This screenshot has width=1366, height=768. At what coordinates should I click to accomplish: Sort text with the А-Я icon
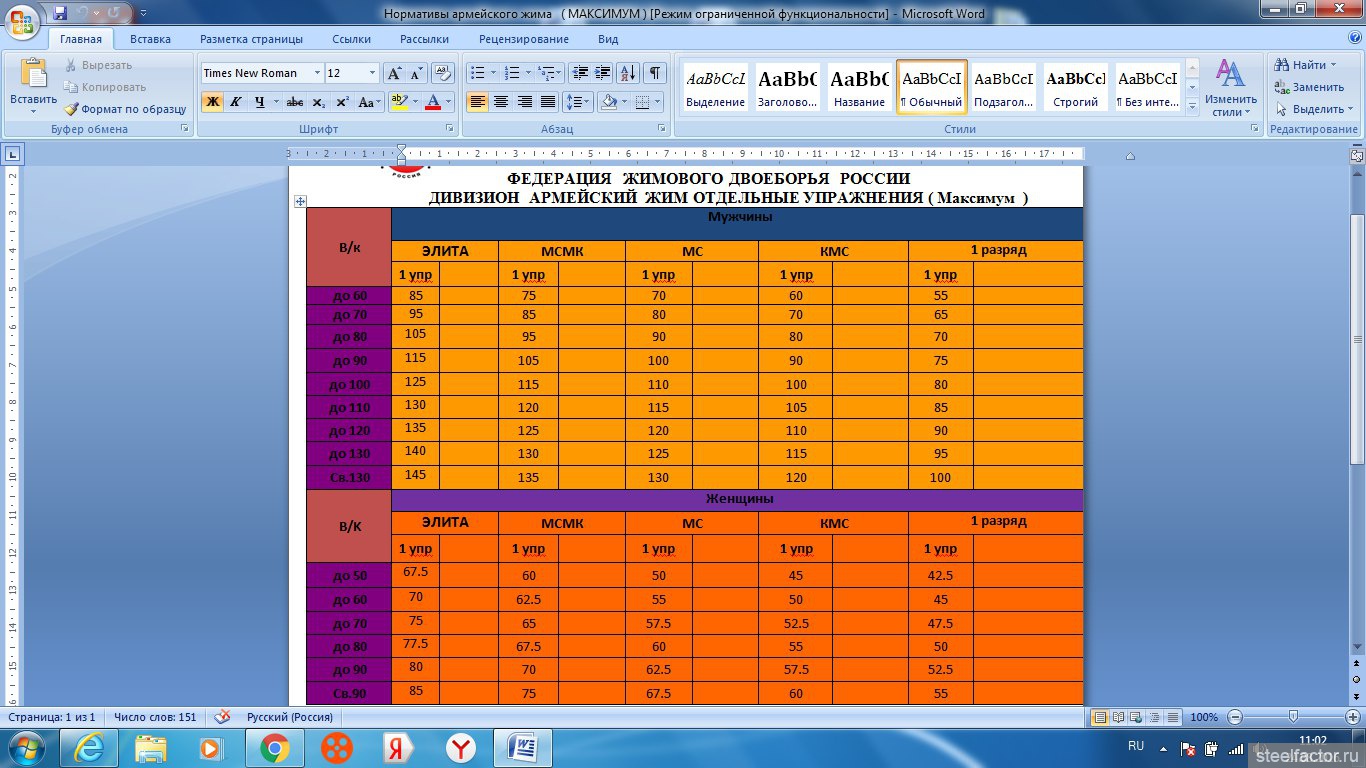pyautogui.click(x=628, y=73)
